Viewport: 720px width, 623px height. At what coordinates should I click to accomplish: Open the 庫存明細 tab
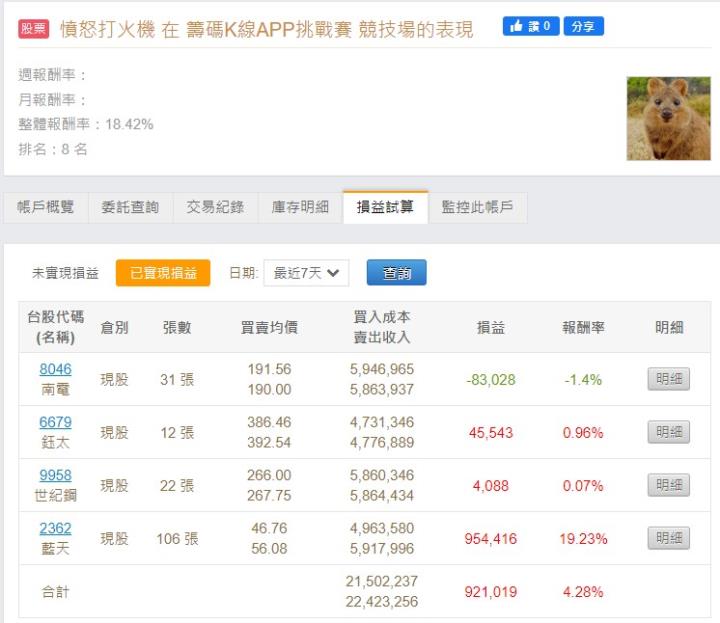coord(300,207)
